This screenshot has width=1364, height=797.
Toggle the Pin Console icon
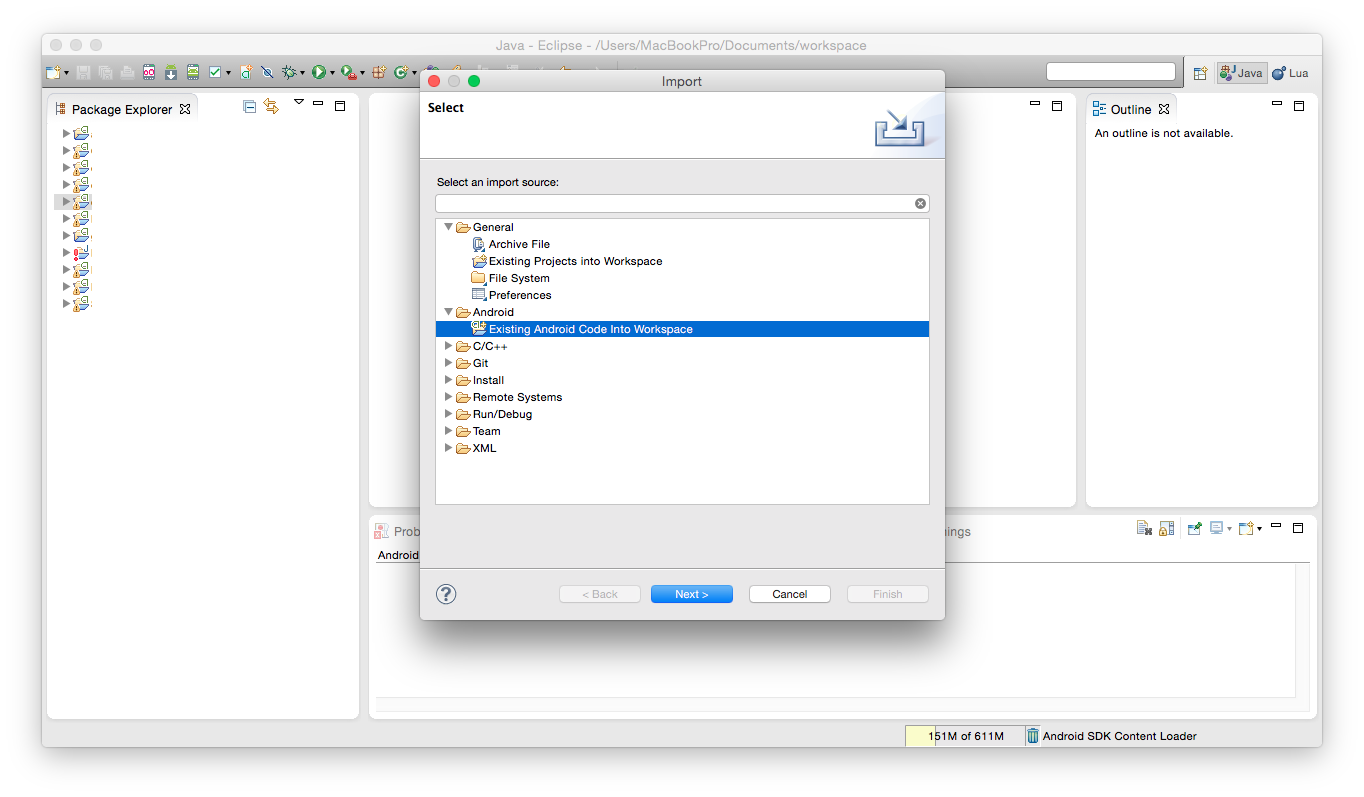click(x=1194, y=528)
